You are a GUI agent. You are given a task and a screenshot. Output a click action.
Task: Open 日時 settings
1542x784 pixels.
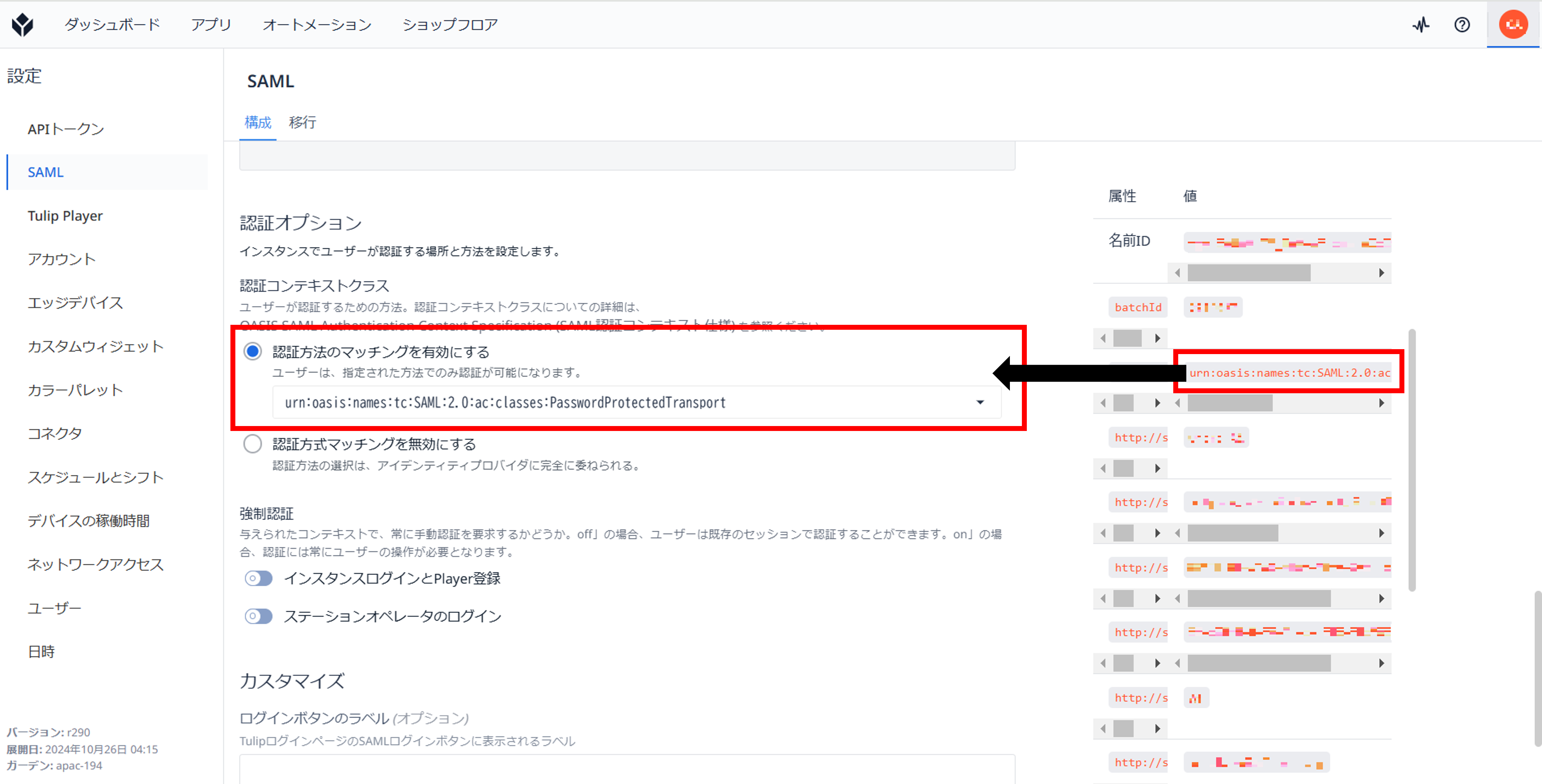[x=41, y=652]
